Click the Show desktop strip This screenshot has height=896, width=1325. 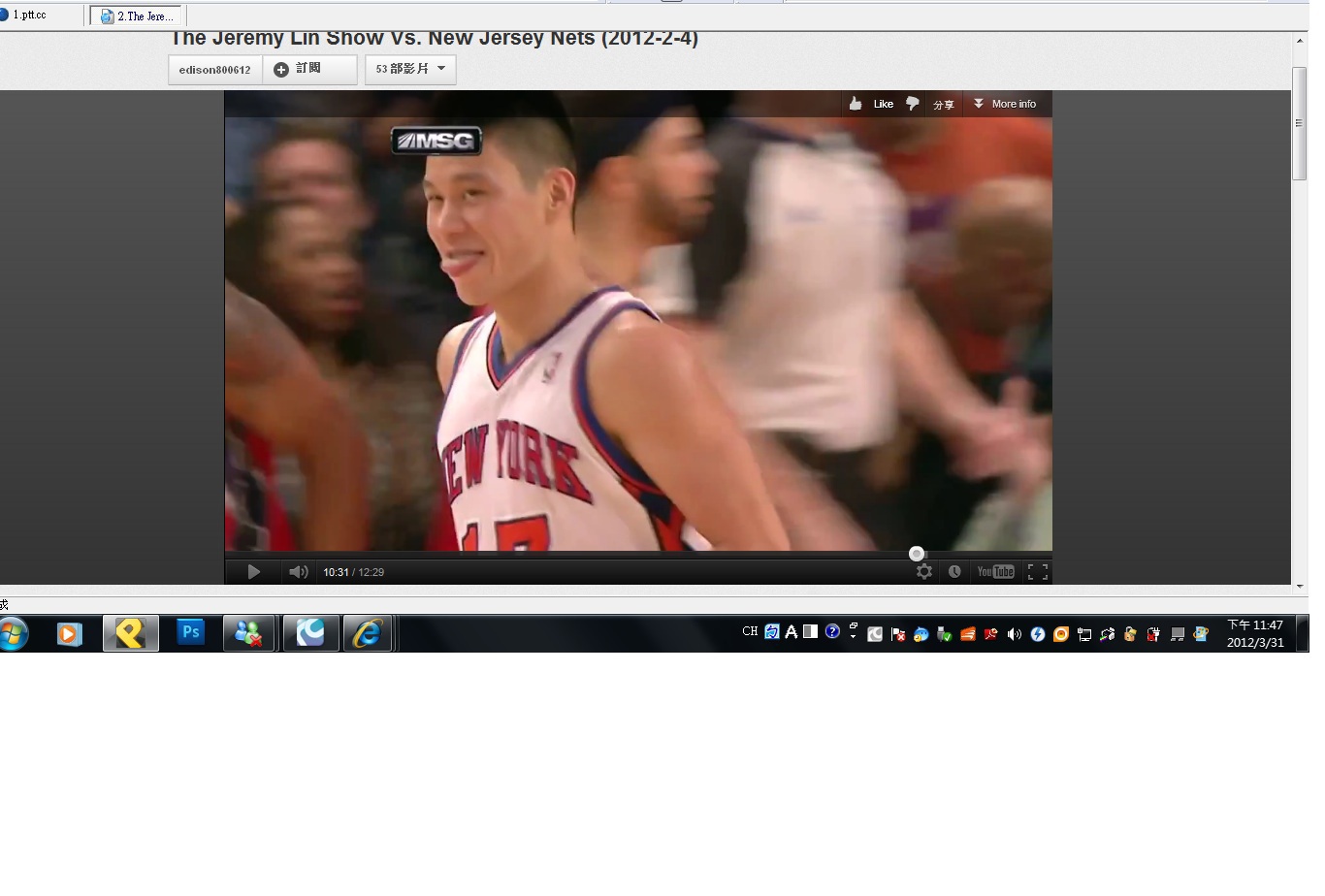pos(1303,634)
